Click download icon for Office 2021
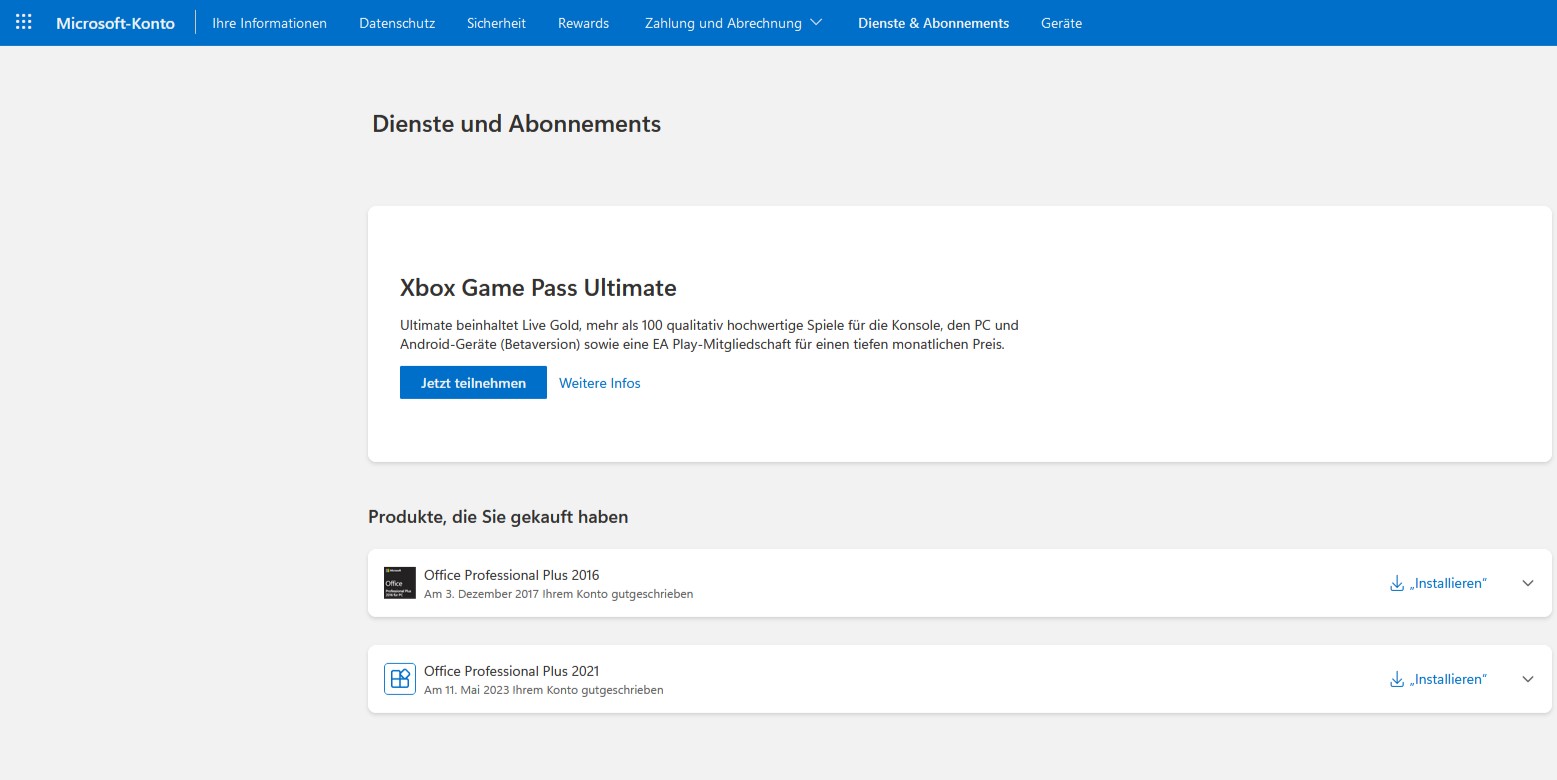The width and height of the screenshot is (1557, 780). 1397,679
